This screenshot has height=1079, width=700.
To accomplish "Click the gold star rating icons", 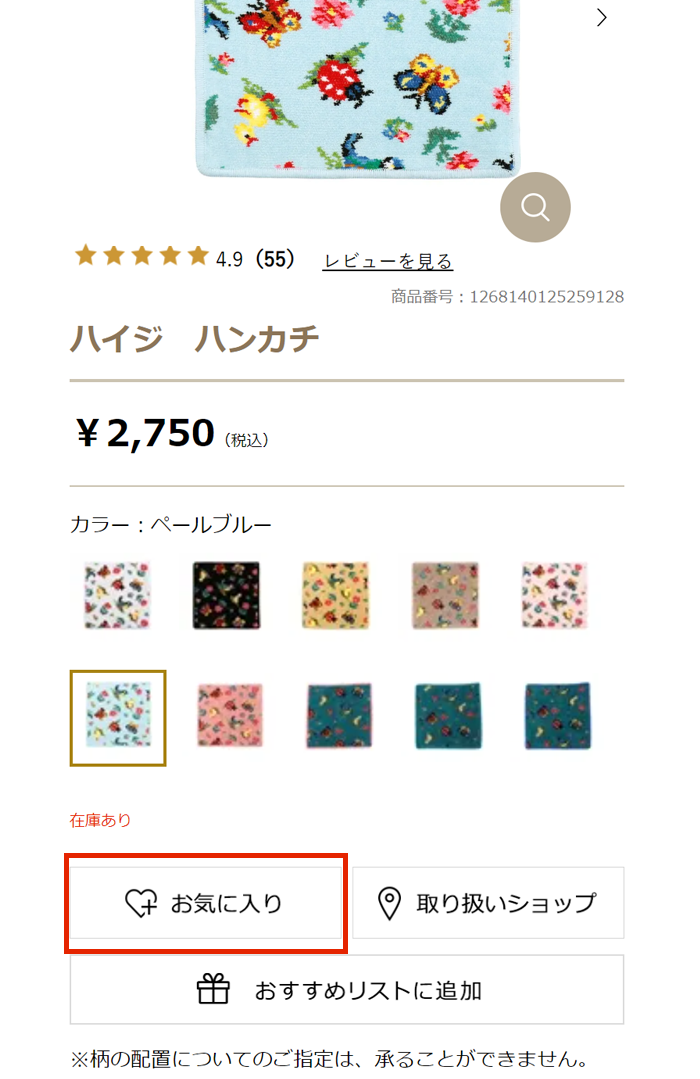I will [x=142, y=255].
